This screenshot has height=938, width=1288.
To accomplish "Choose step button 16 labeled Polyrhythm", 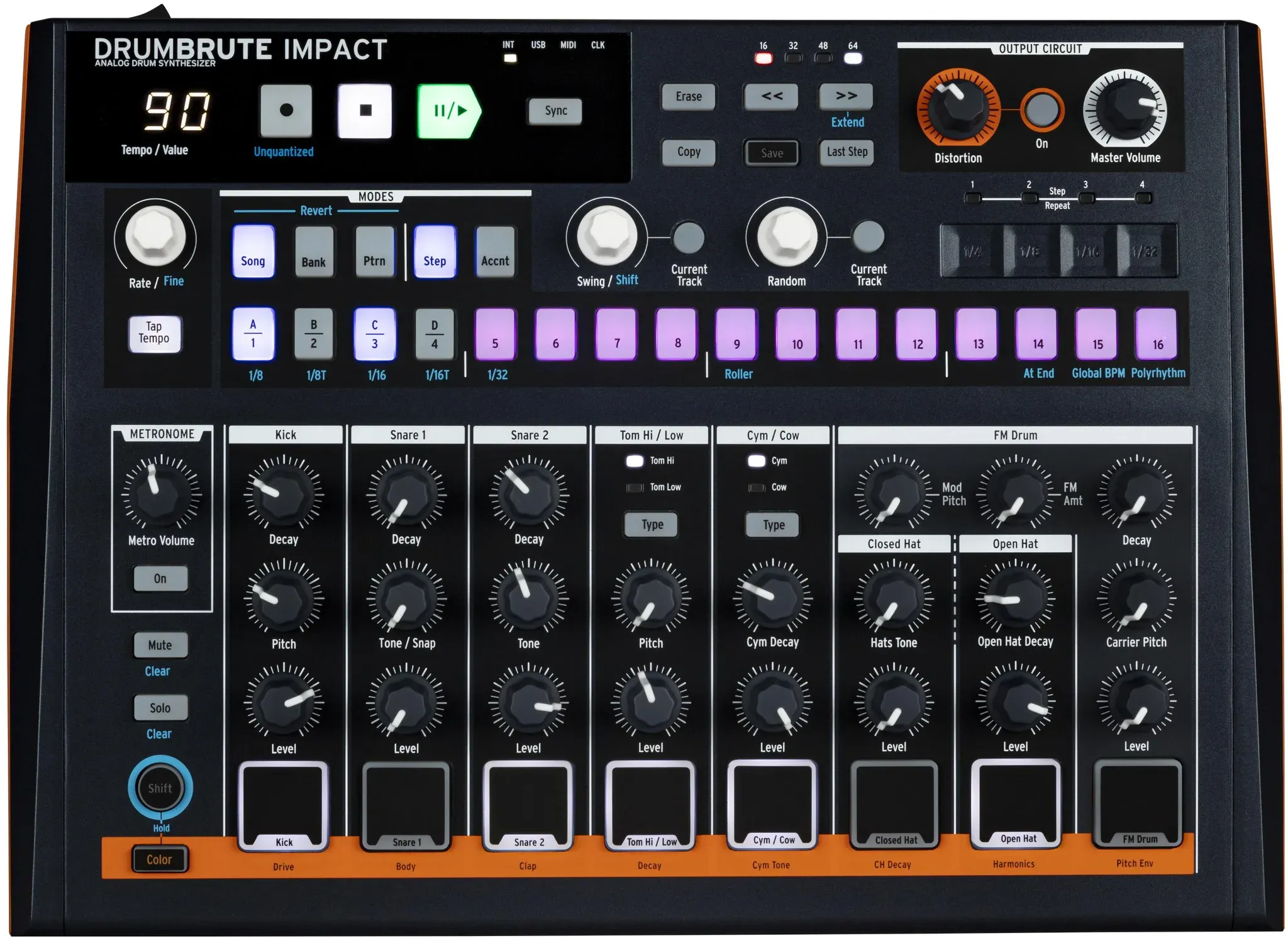I will [1157, 333].
